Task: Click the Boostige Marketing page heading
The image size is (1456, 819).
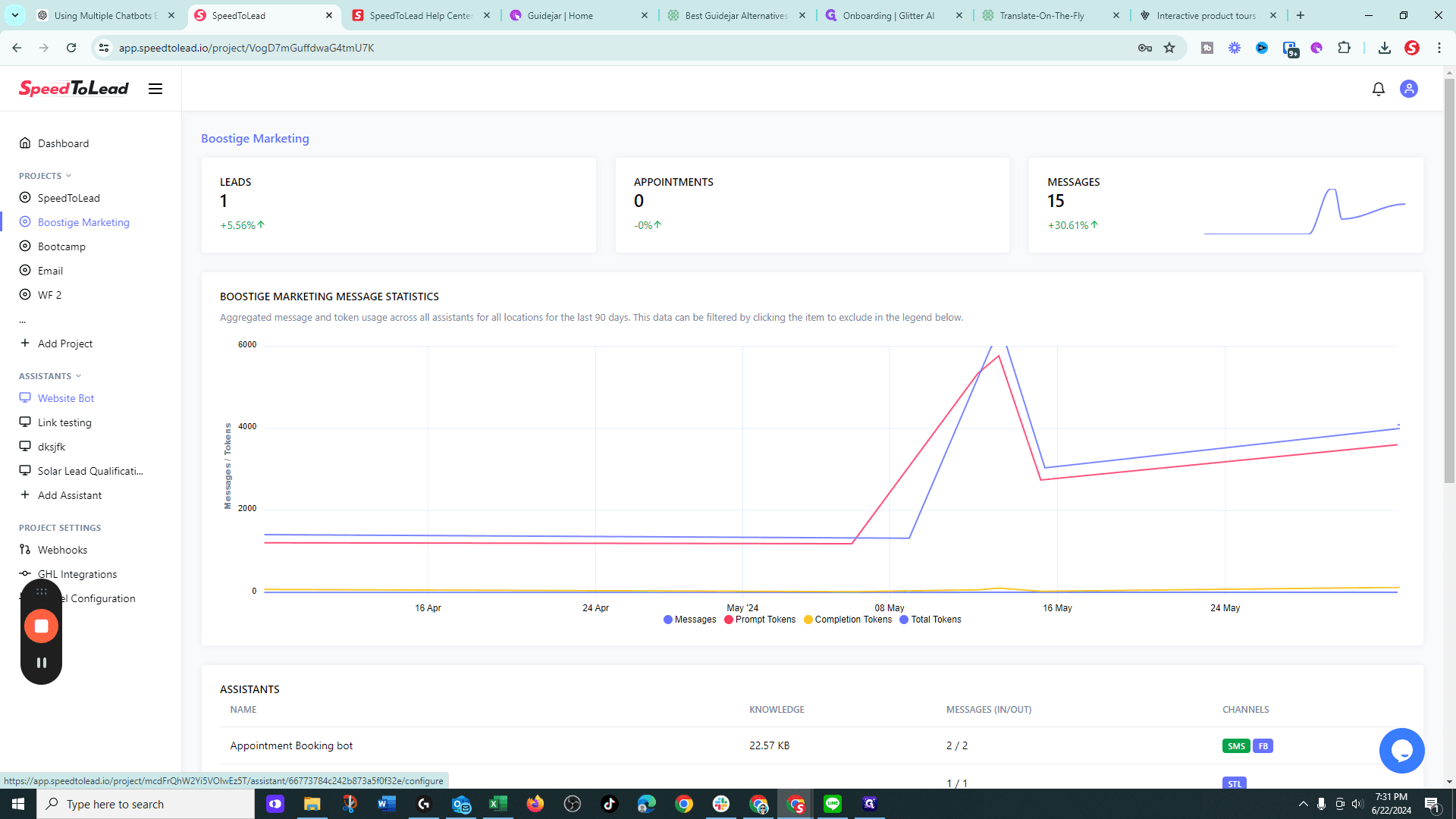Action: pyautogui.click(x=255, y=139)
